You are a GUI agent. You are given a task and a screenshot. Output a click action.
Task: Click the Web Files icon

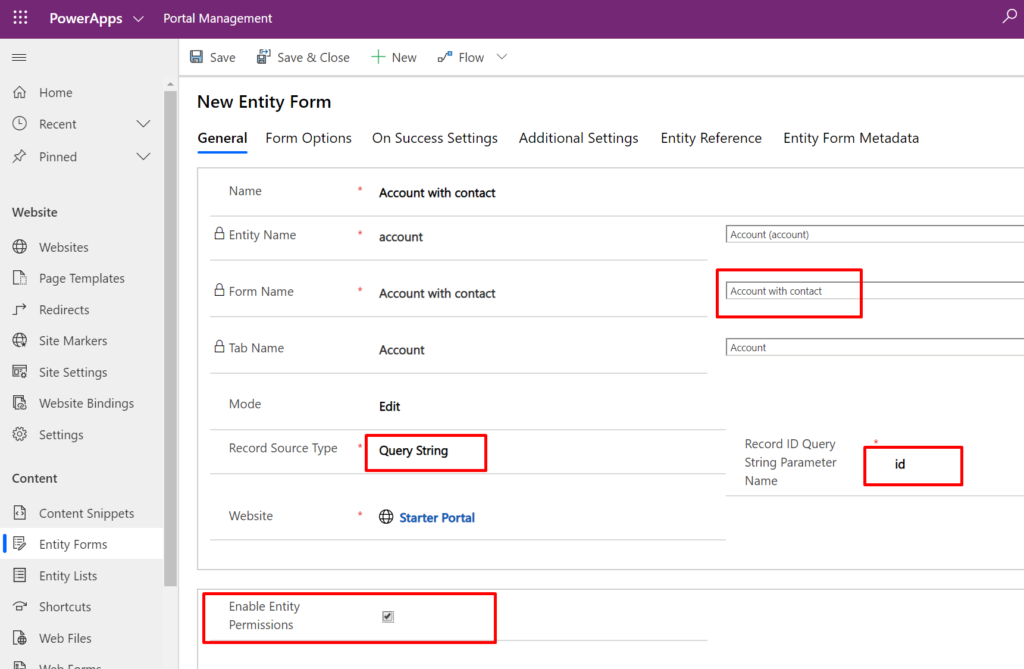coord(20,638)
